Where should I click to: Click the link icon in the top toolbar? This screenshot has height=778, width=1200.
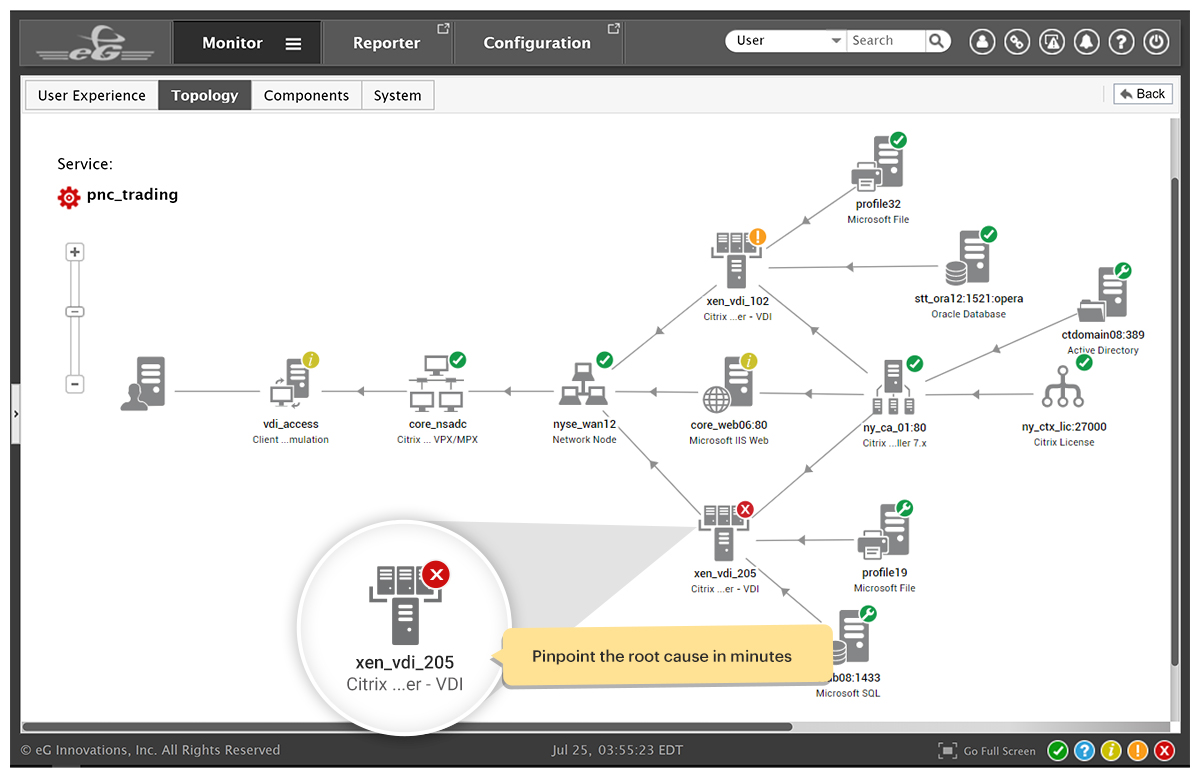pos(1017,41)
